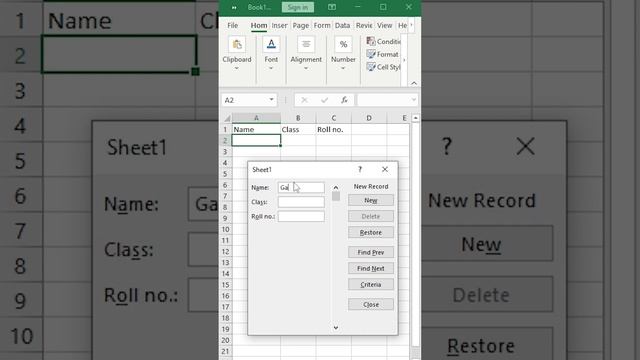Click the New button in form

[x=371, y=200]
